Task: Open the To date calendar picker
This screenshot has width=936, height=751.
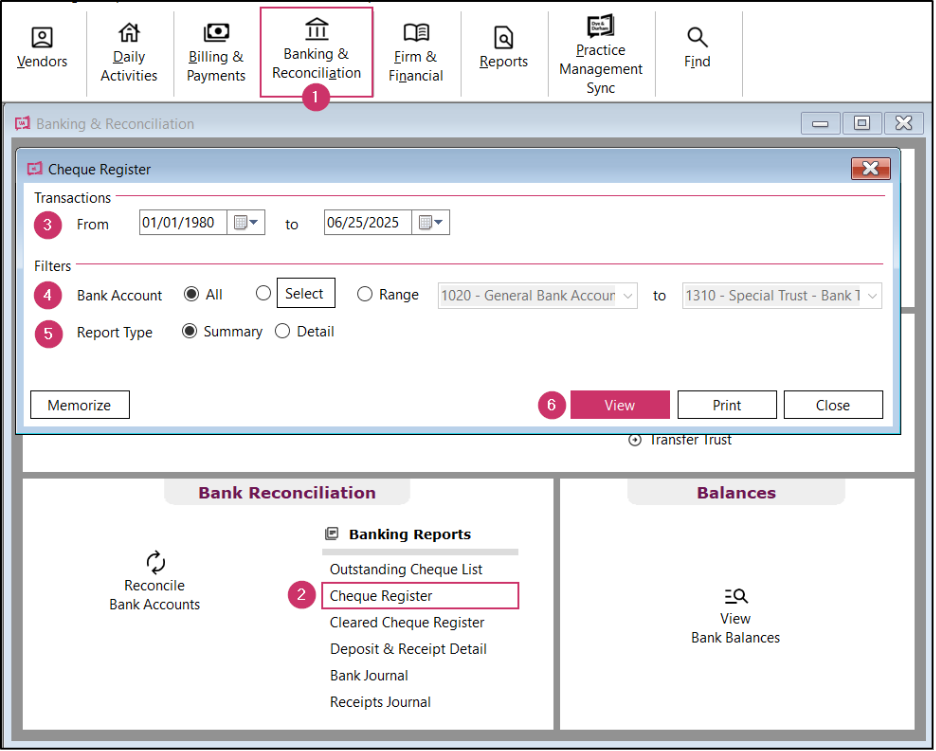Action: (430, 223)
